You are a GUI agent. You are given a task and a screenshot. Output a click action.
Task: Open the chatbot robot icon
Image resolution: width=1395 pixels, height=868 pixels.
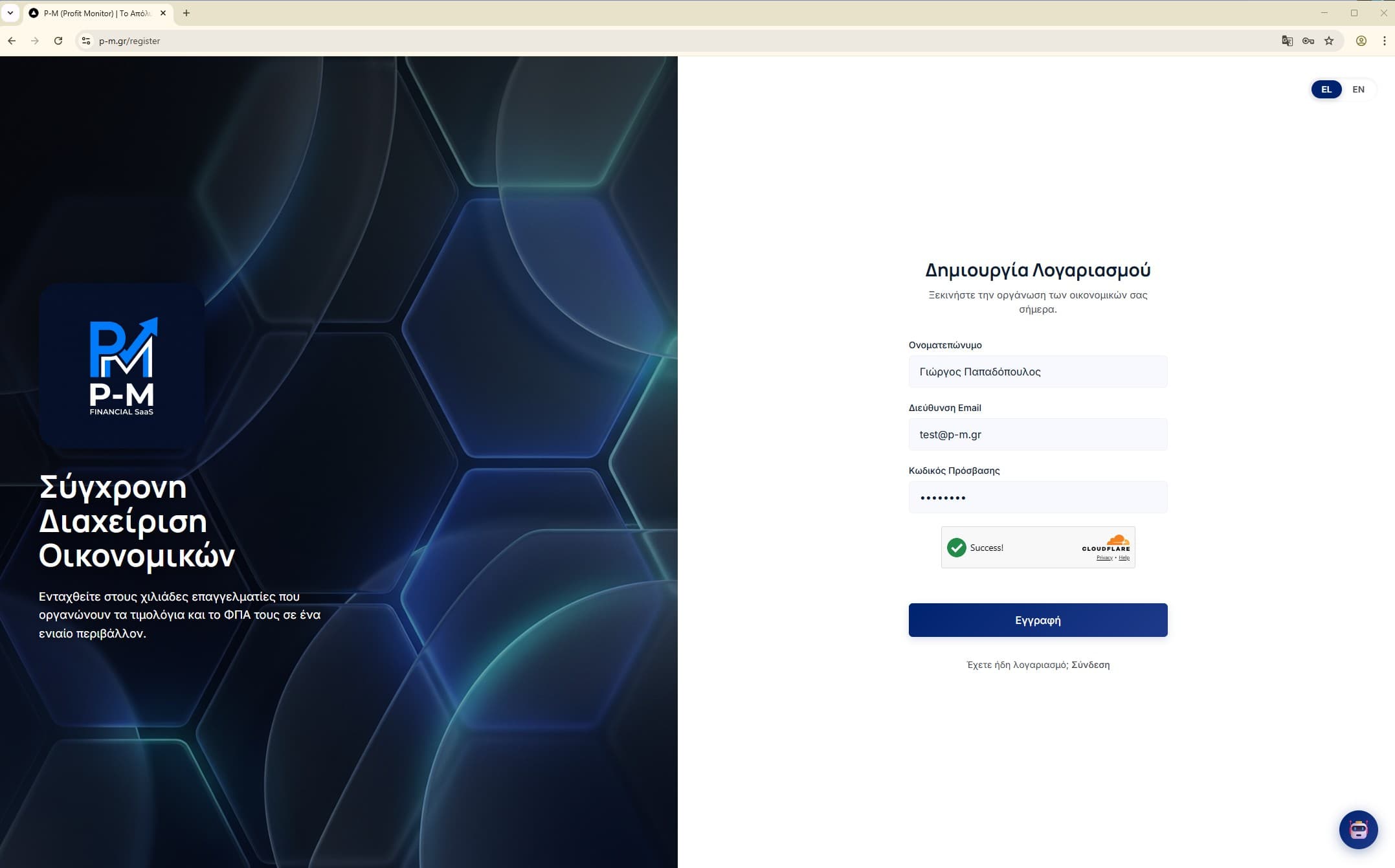[1358, 829]
